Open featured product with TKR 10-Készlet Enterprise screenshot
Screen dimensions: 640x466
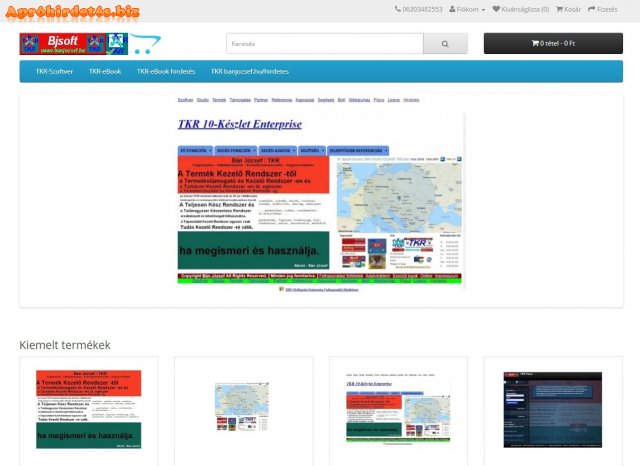(x=398, y=408)
